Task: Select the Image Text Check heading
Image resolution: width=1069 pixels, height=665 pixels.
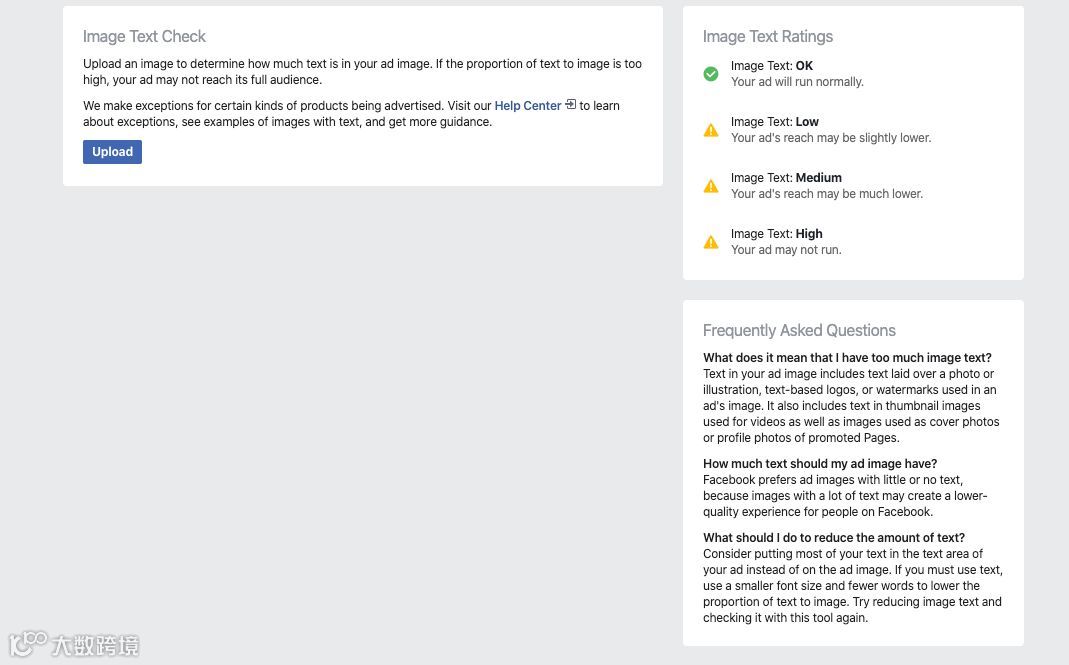Action: point(145,37)
